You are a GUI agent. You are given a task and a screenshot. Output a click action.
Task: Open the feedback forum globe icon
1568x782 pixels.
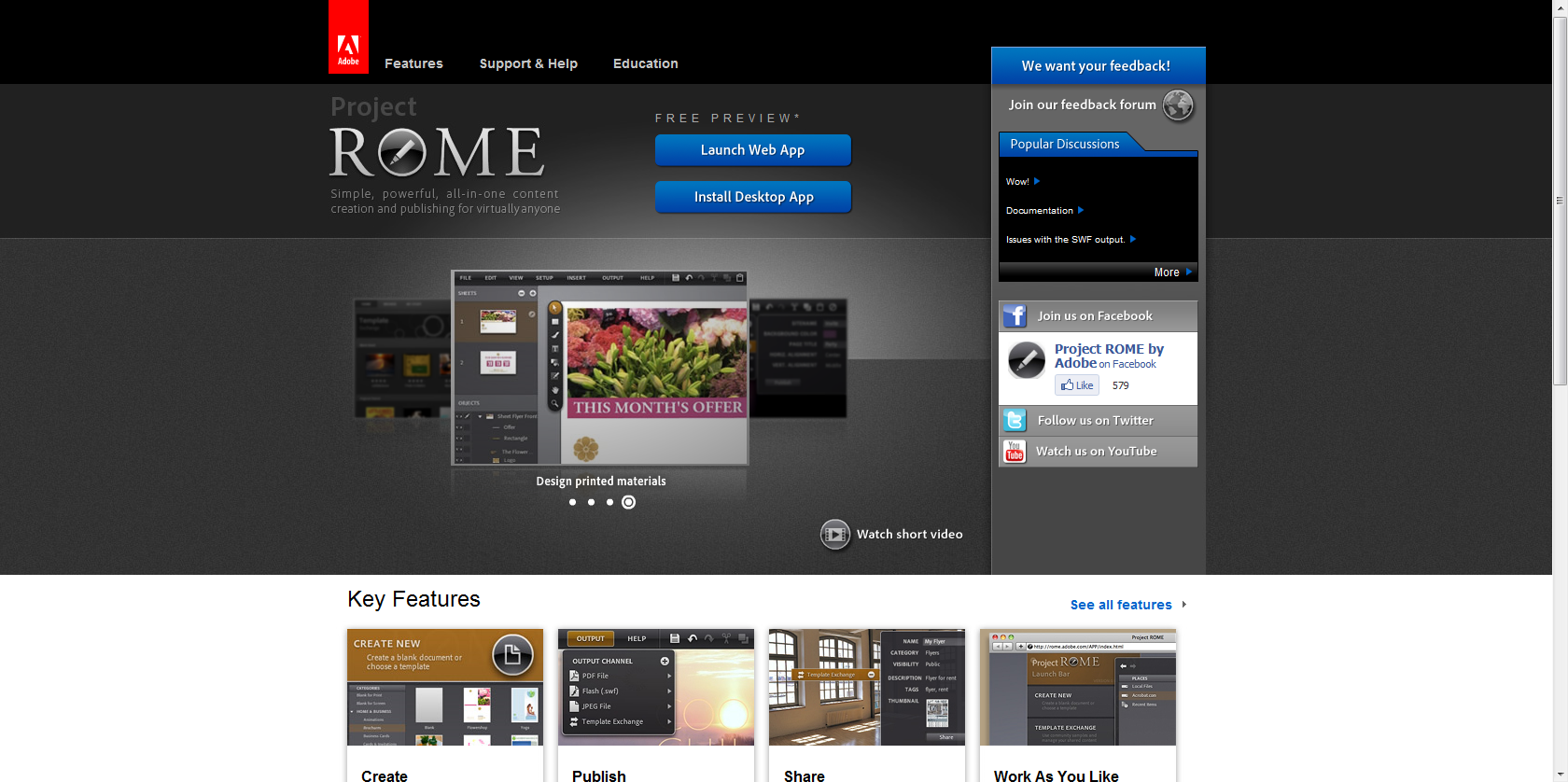1178,105
